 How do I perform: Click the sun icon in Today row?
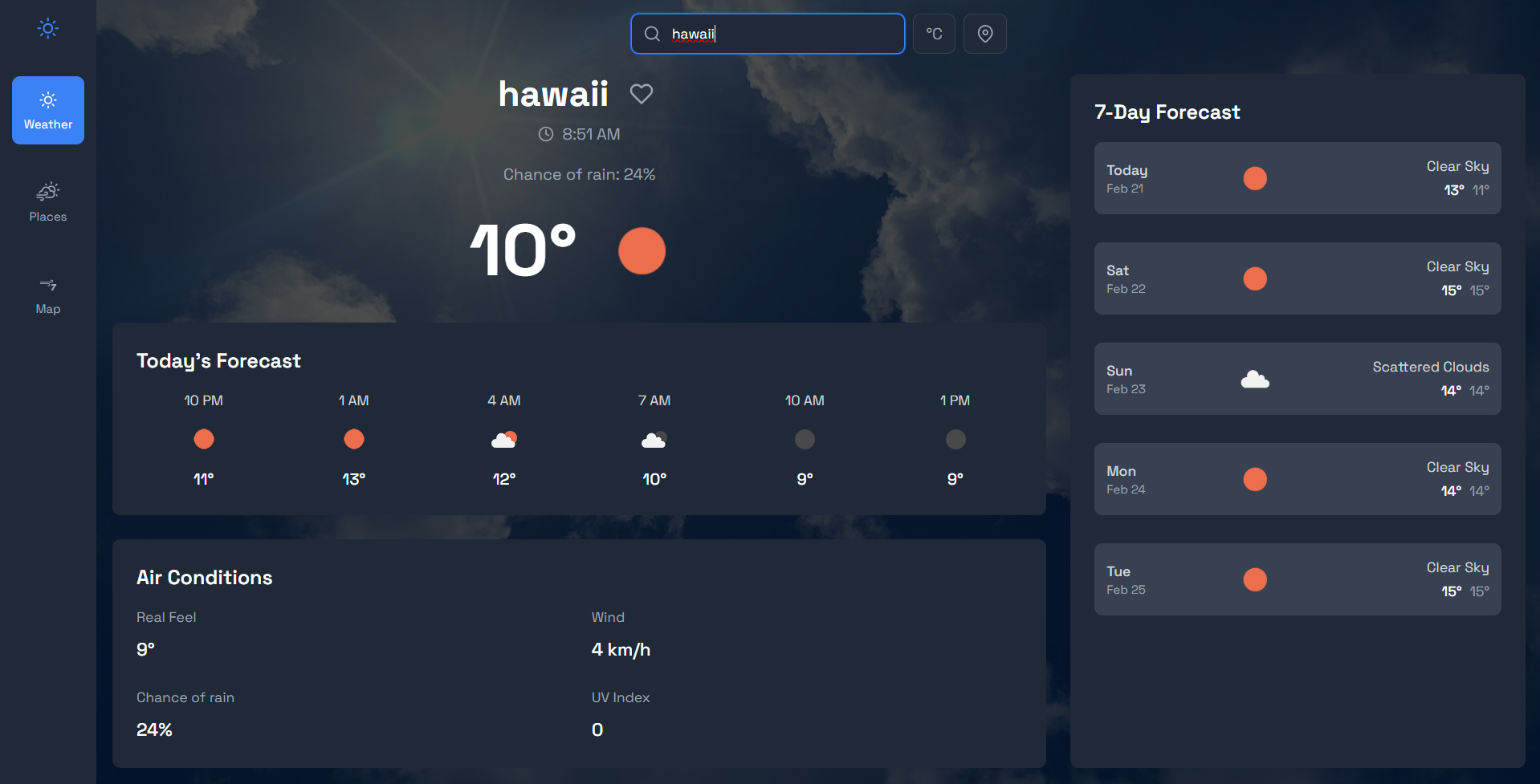[x=1255, y=178]
